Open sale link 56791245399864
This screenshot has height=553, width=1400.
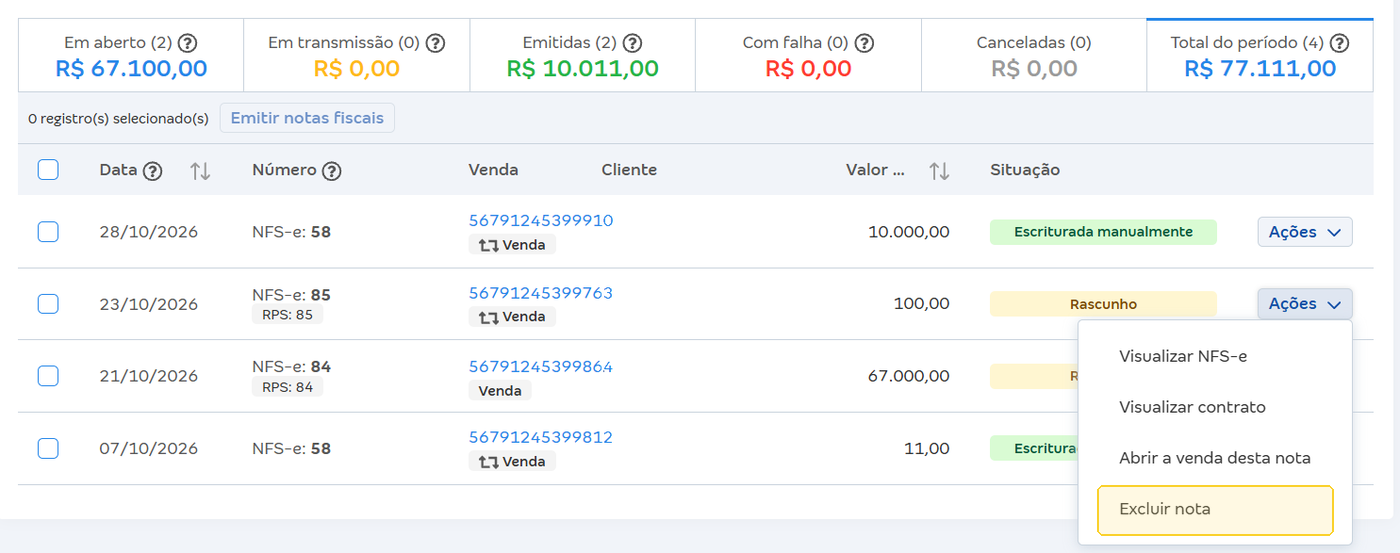[541, 367]
